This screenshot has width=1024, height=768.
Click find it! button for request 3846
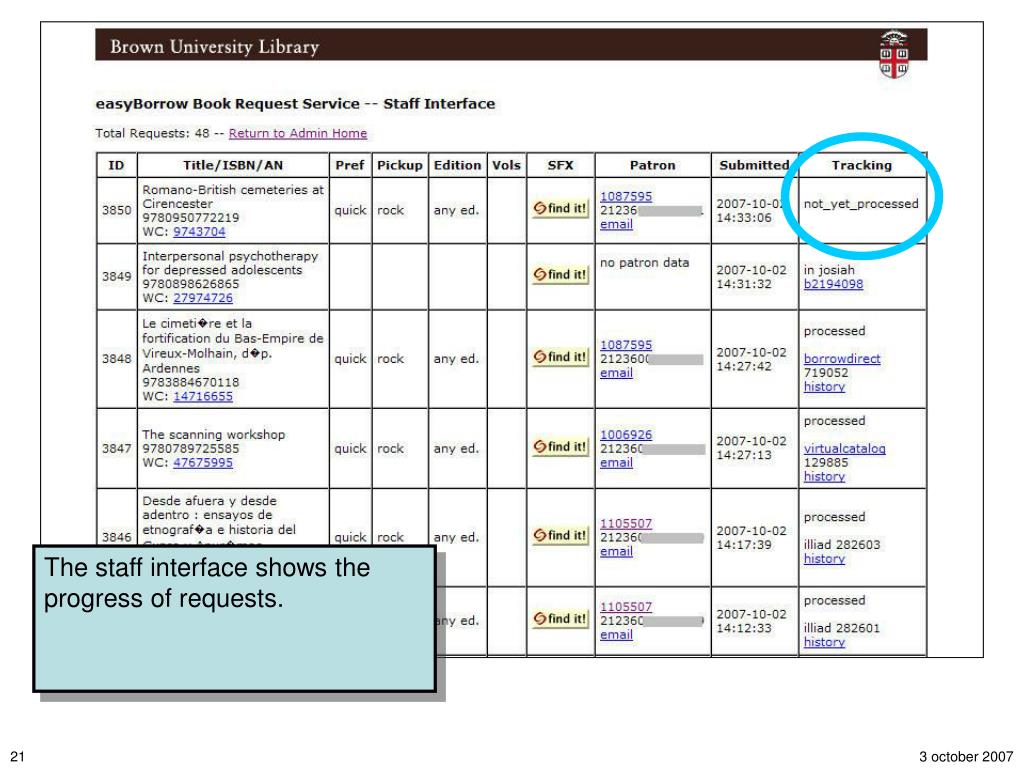(560, 536)
